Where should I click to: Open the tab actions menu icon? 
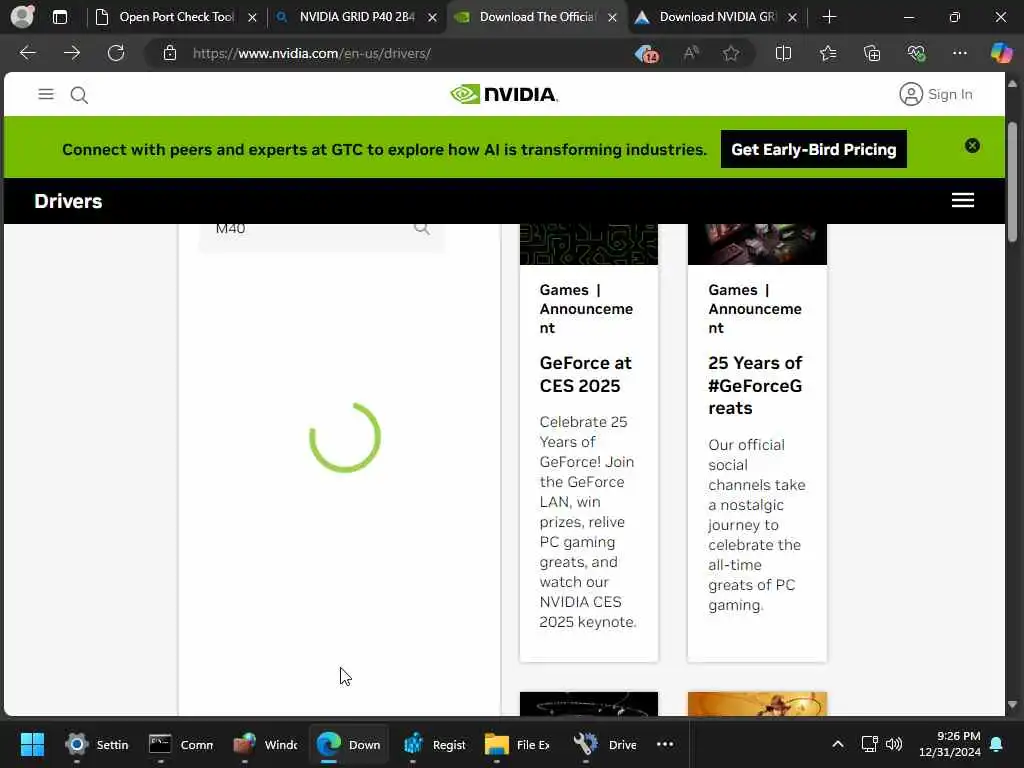pos(59,17)
